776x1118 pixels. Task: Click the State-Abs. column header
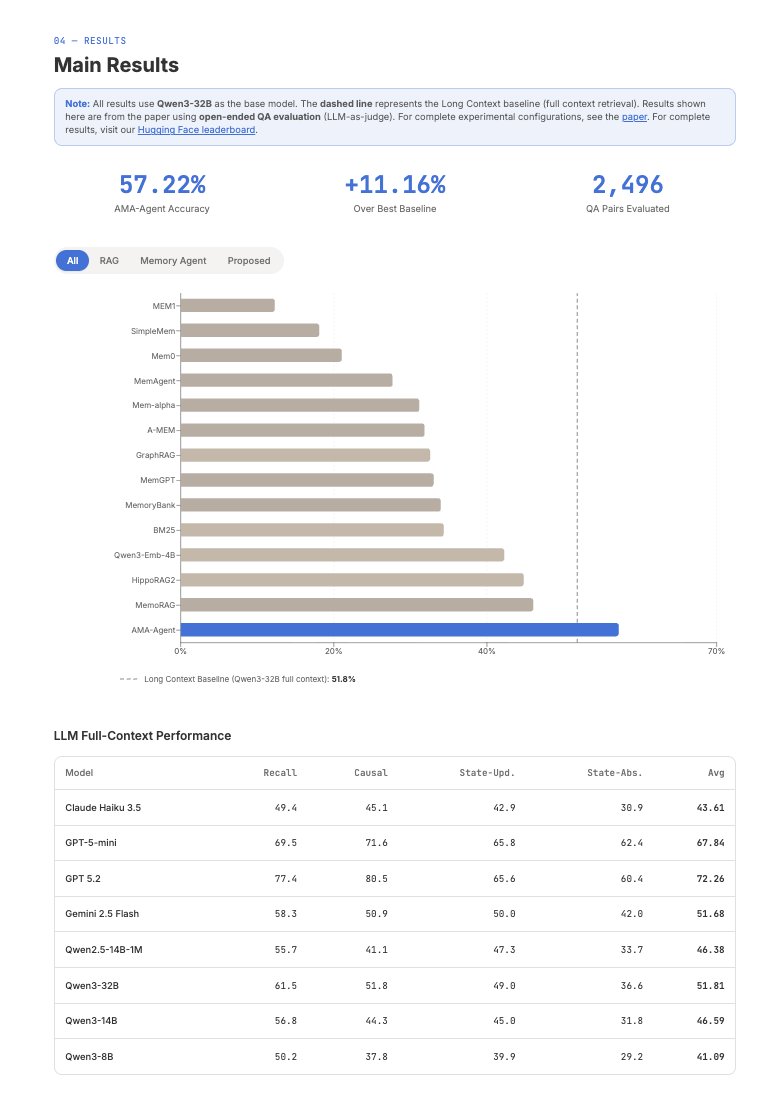click(x=615, y=773)
